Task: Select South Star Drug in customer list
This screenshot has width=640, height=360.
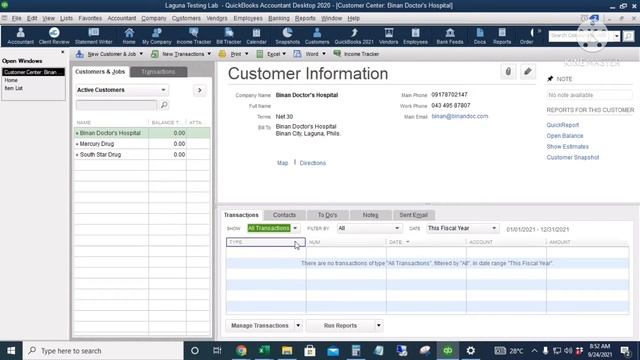Action: pos(142,155)
